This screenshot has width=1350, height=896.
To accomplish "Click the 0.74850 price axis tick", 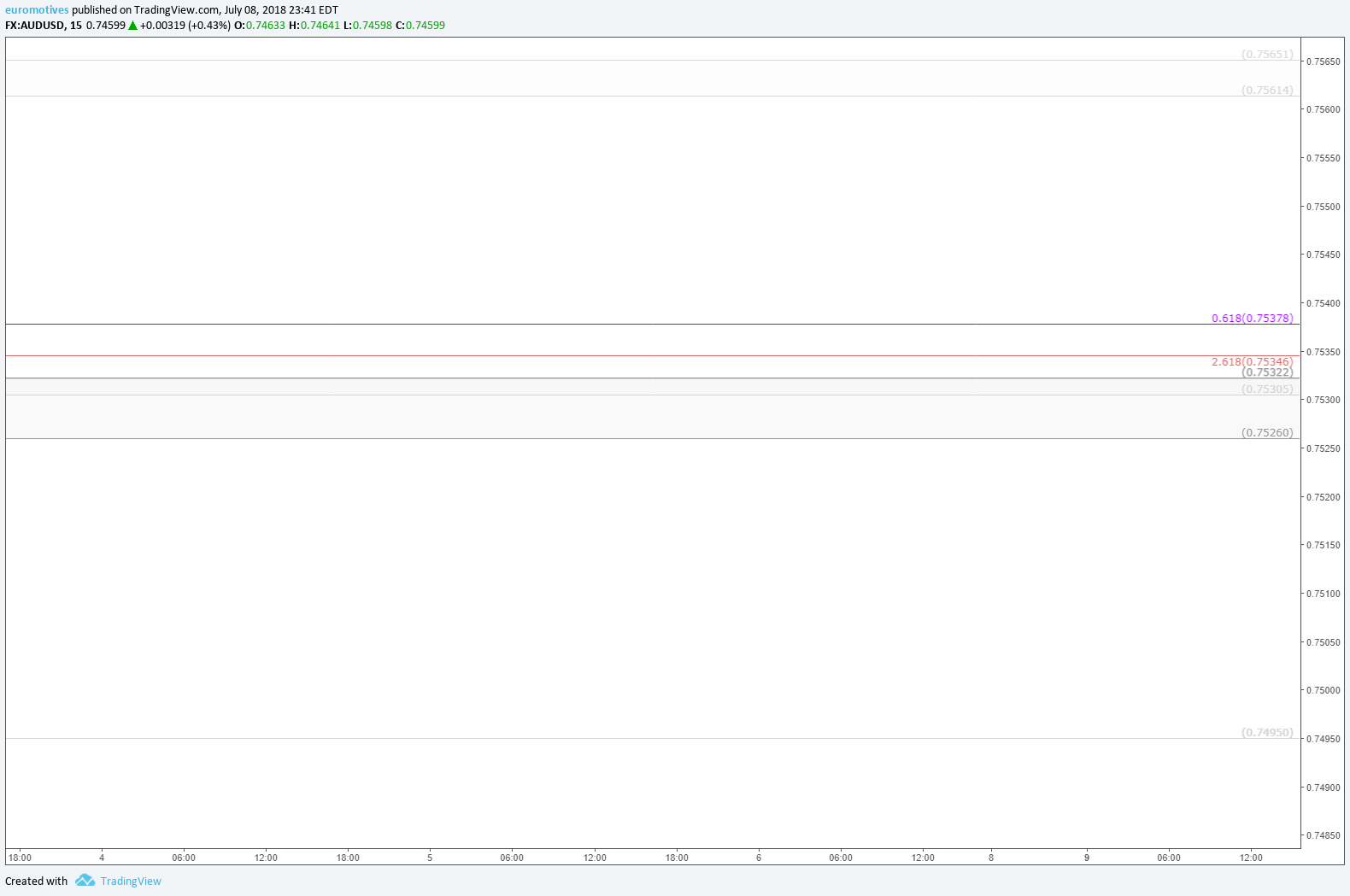I will tap(1324, 835).
